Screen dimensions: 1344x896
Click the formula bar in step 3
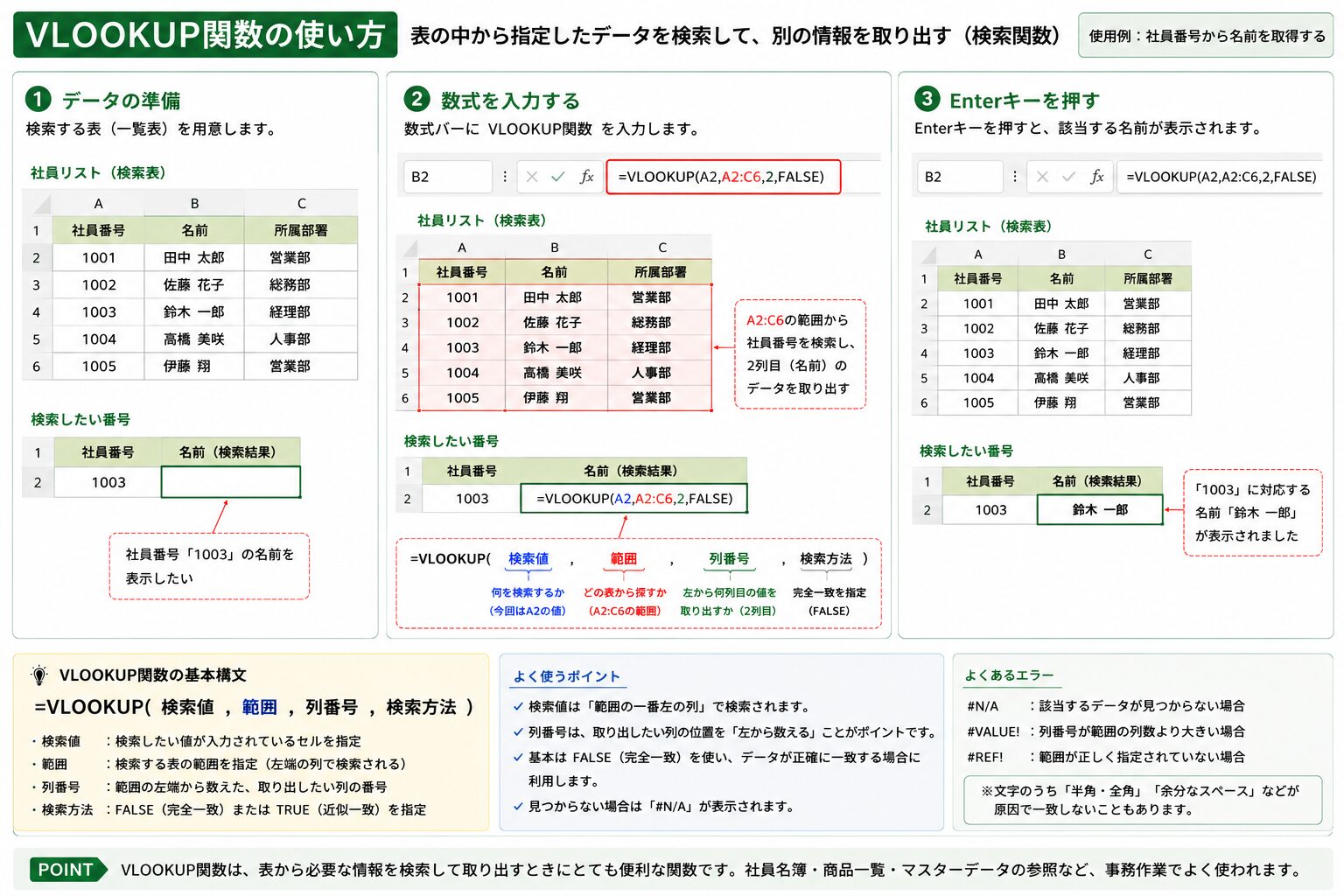pyautogui.click(x=1220, y=177)
